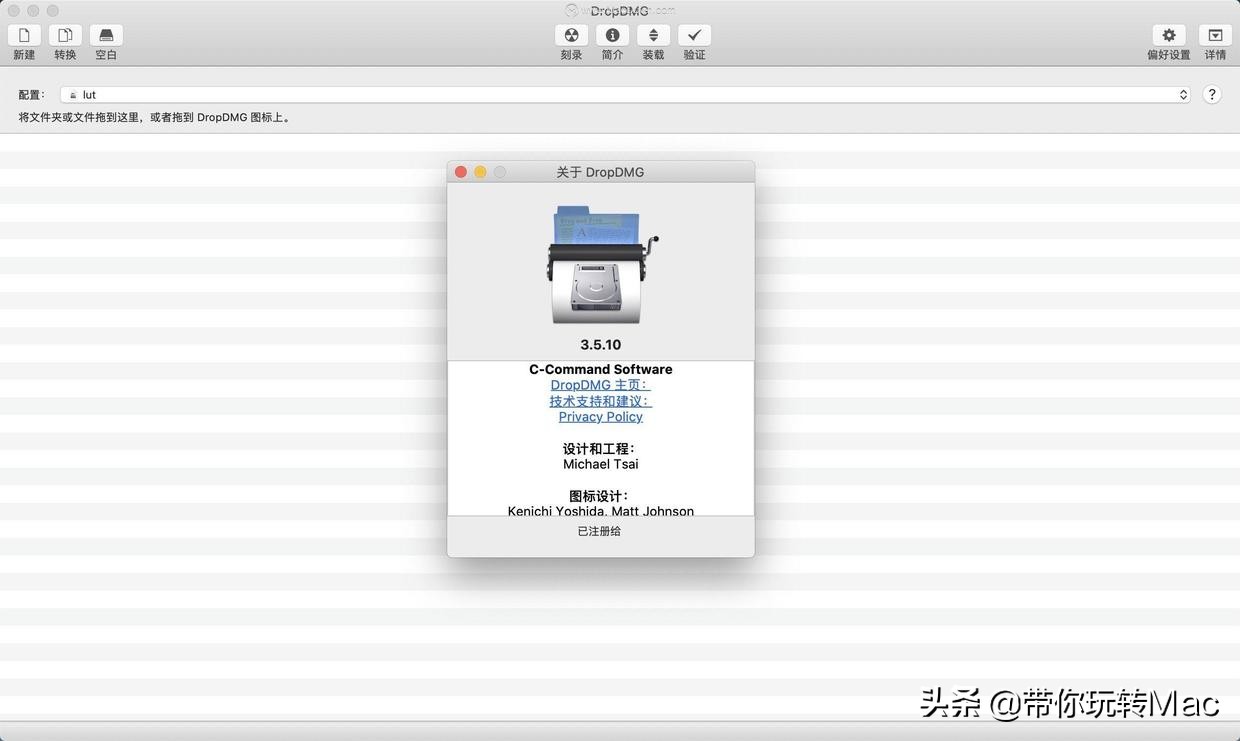1240x741 pixels.
Task: Click inside the 配置 input field
Action: click(300, 94)
